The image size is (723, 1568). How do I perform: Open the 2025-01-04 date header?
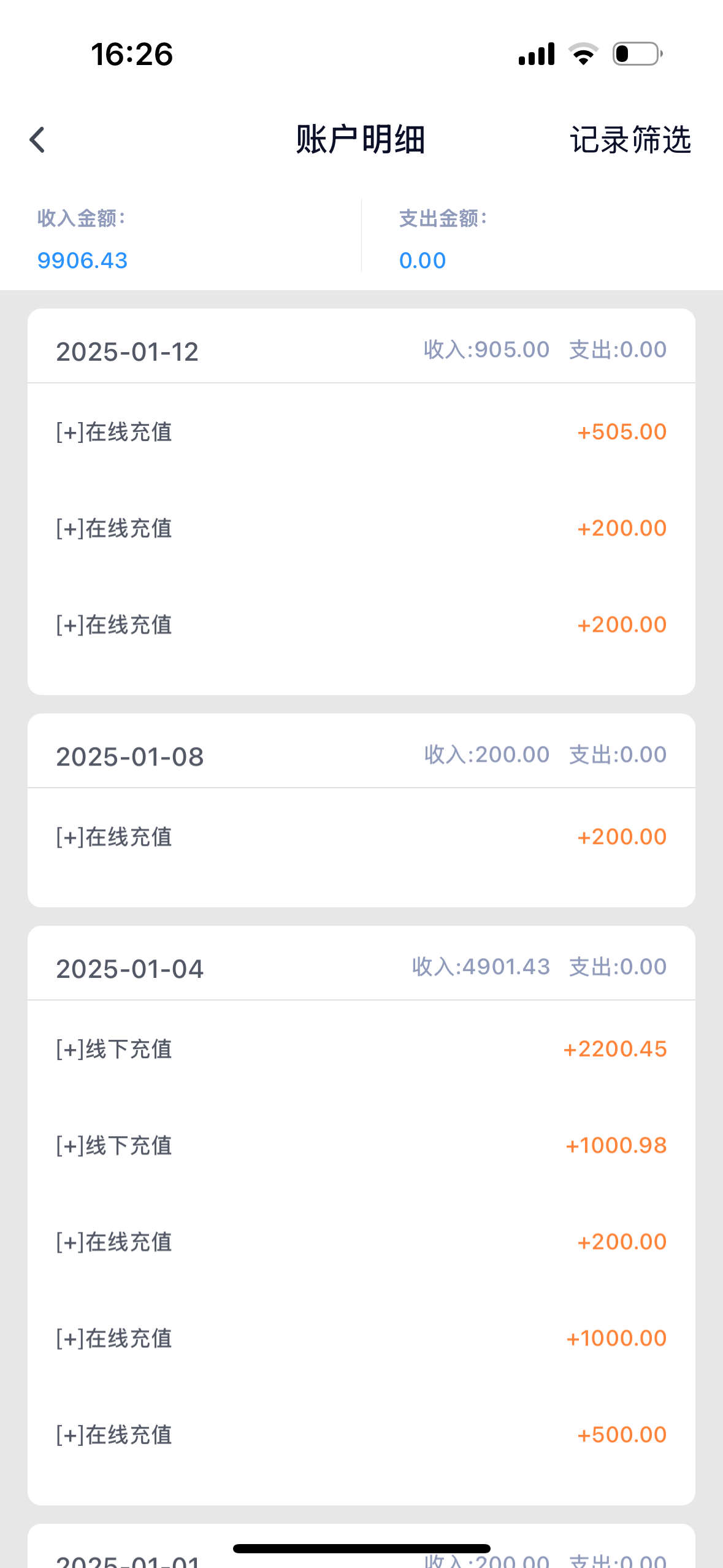point(130,969)
